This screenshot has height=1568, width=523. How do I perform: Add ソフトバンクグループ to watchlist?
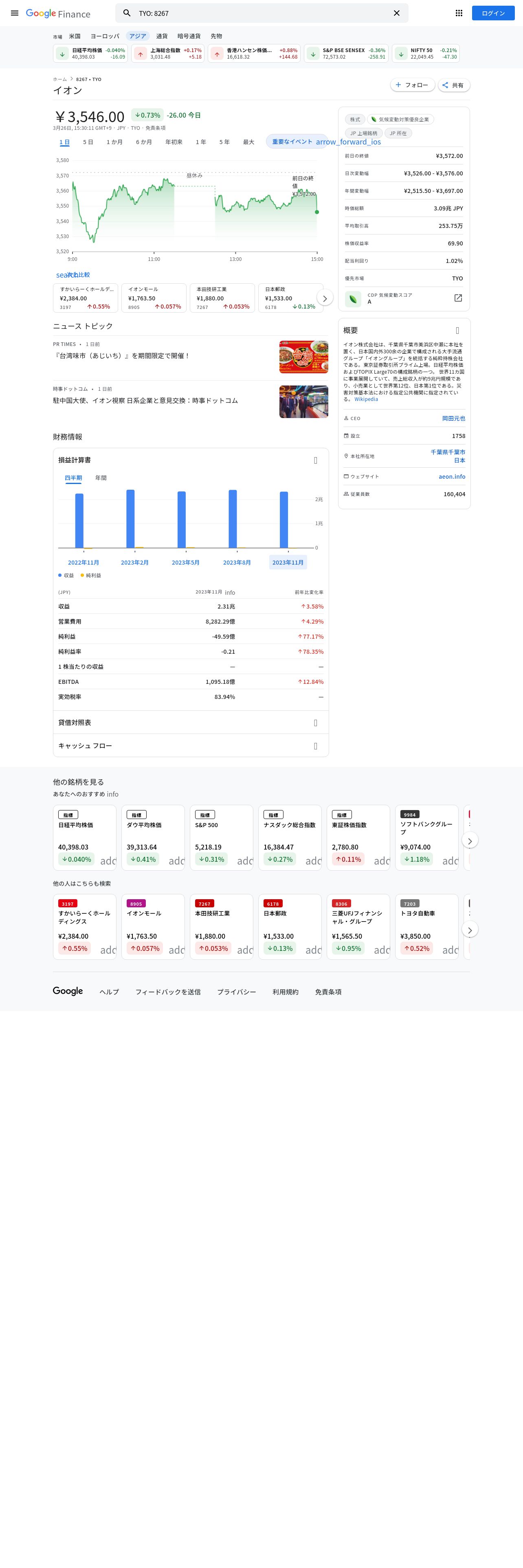[x=450, y=861]
